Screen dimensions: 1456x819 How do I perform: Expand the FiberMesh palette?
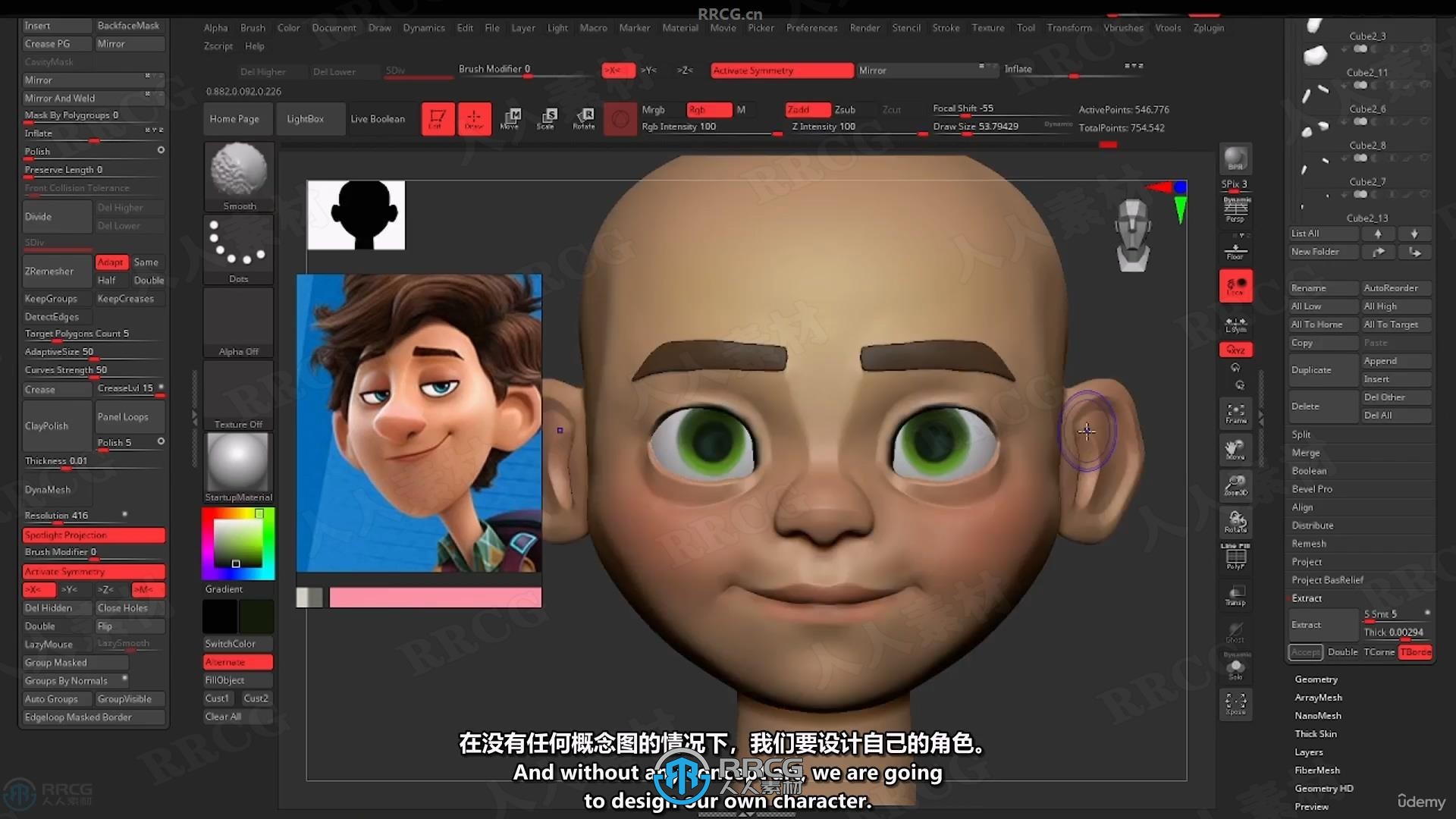click(x=1316, y=770)
